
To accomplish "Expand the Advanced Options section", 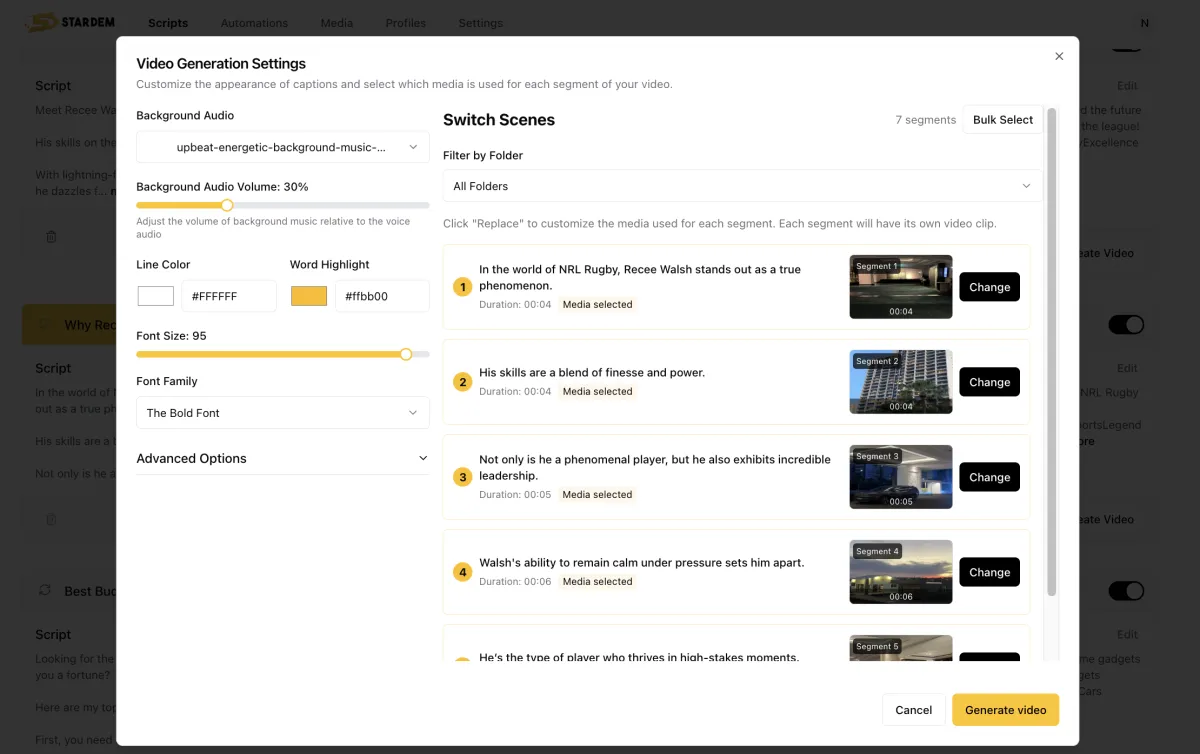I will tap(283, 458).
